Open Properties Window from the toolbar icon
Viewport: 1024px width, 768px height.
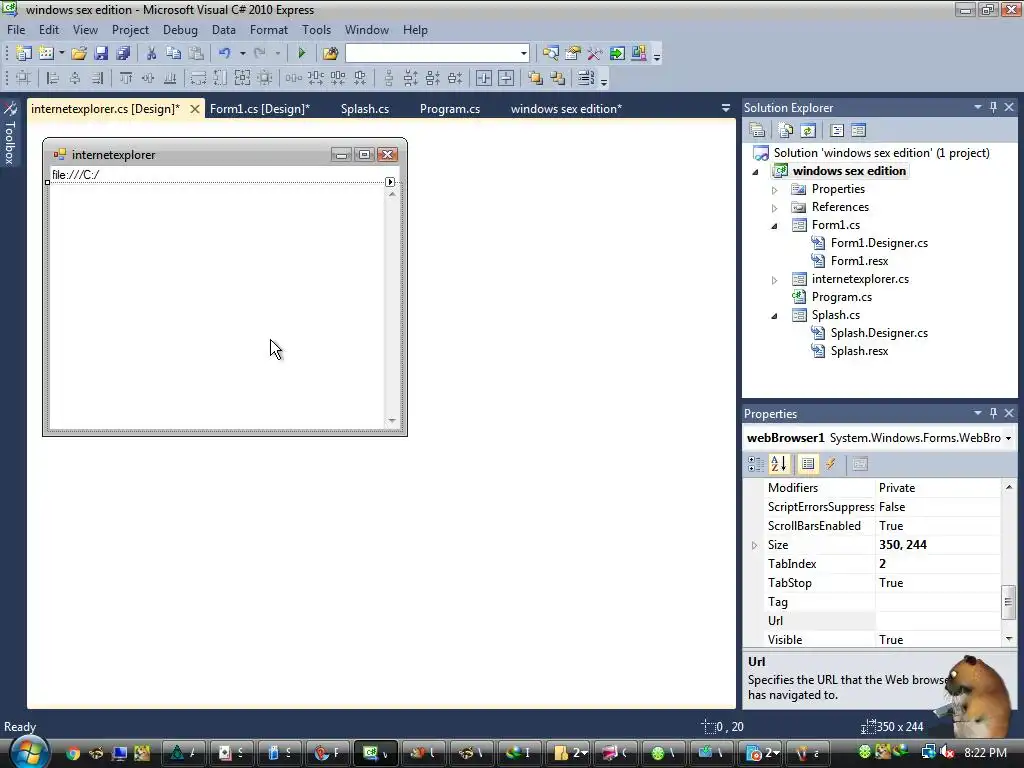click(x=573, y=54)
